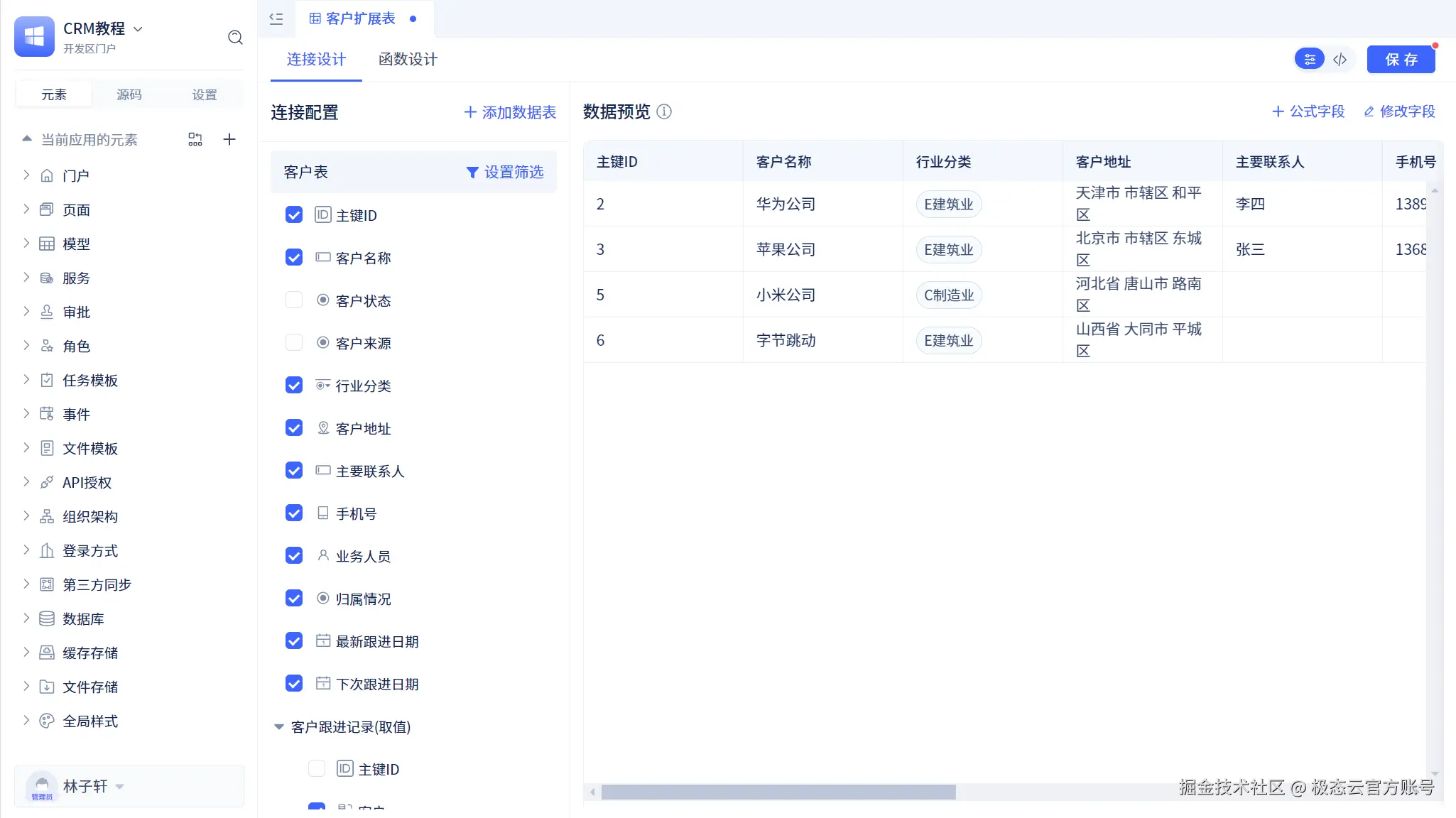Click 设置筛选 on 客户表

[505, 173]
